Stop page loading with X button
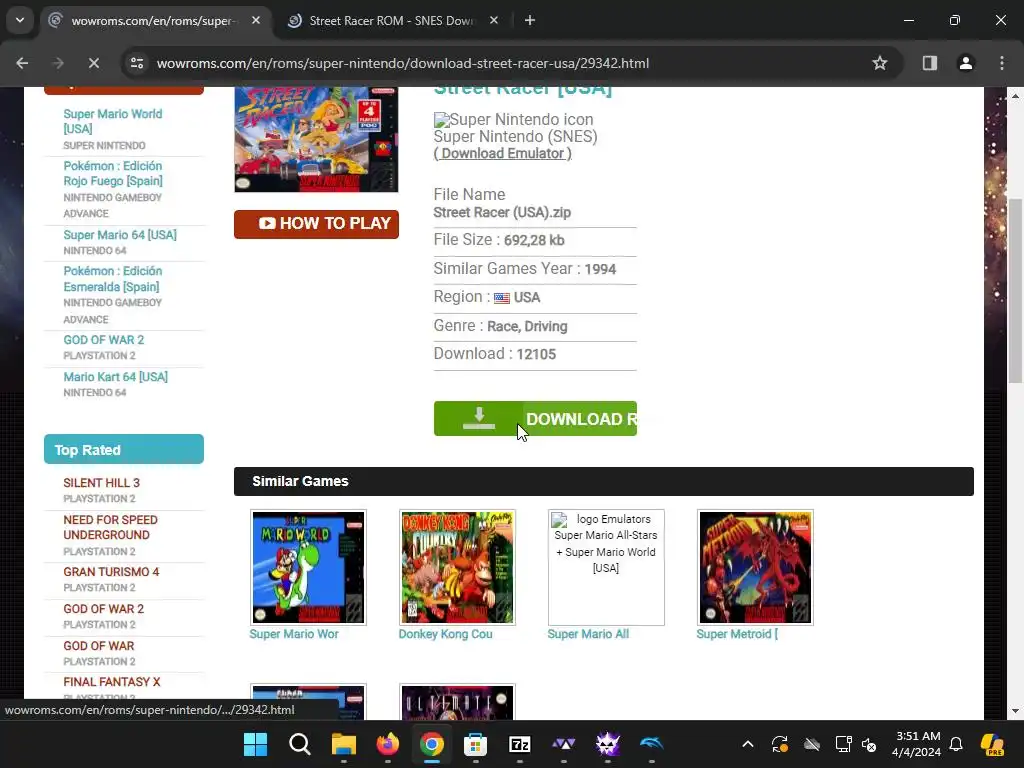1024x768 pixels. coord(93,63)
